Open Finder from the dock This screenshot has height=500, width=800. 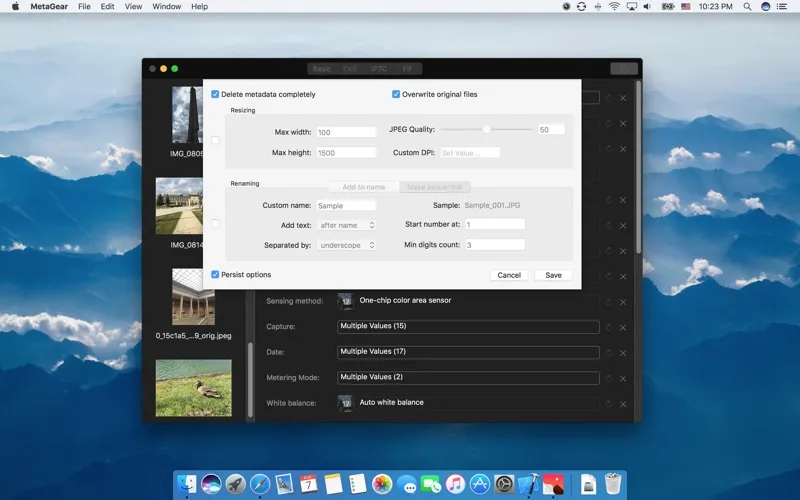click(x=187, y=484)
